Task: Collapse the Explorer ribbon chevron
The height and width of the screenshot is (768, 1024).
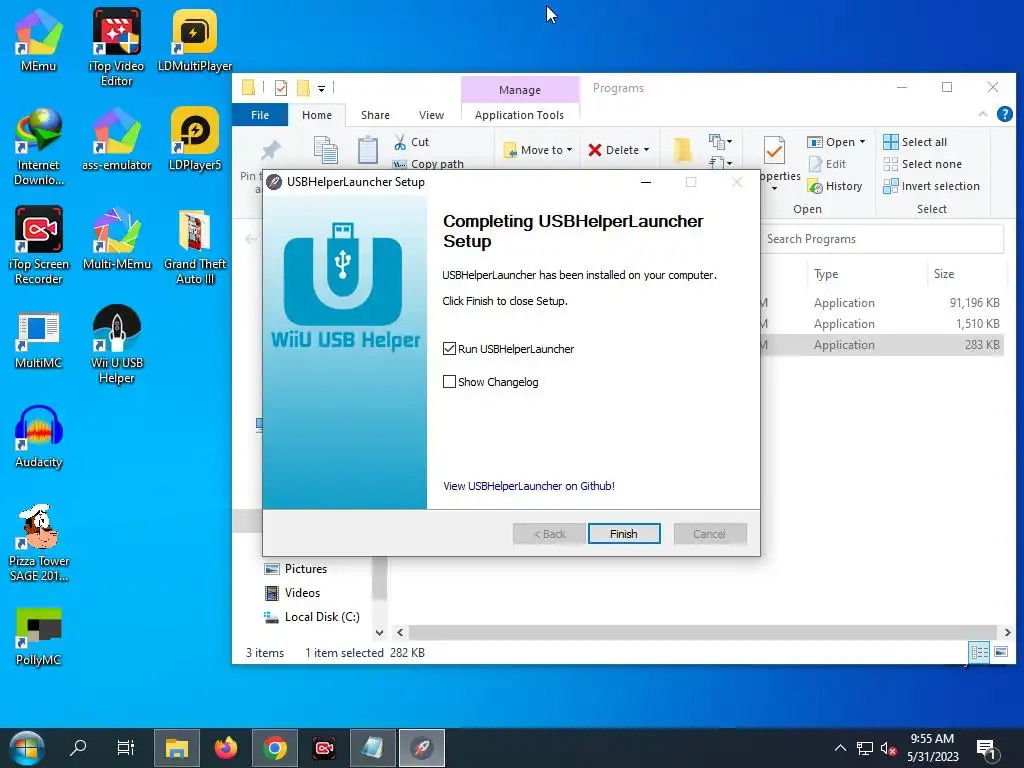Action: (983, 114)
